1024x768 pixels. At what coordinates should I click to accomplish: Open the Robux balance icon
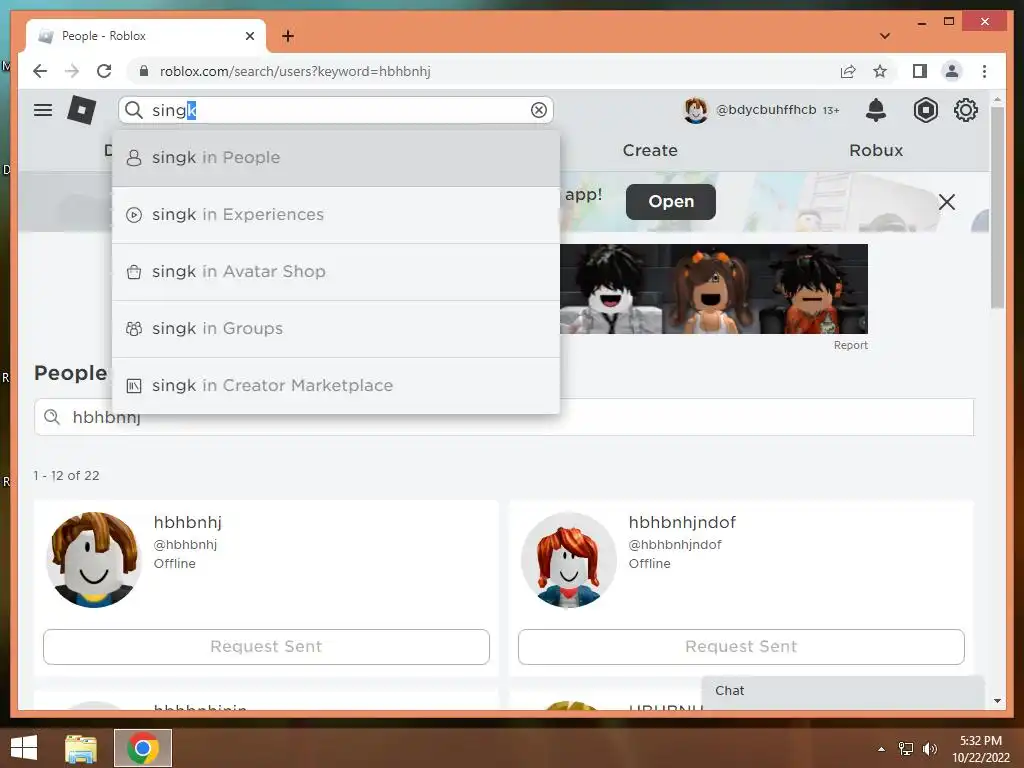(x=925, y=110)
